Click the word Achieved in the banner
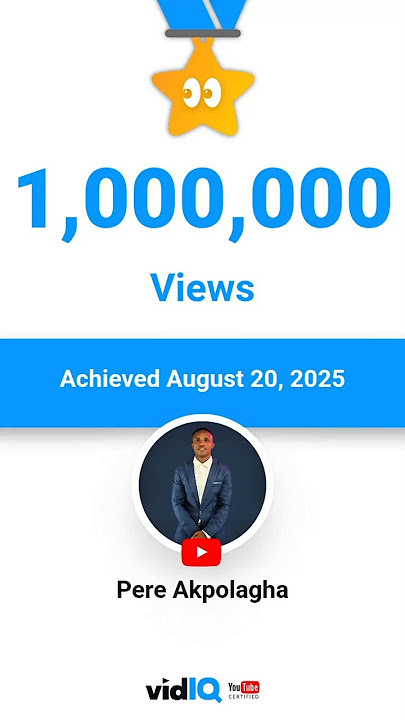Image resolution: width=405 pixels, height=720 pixels. click(110, 379)
